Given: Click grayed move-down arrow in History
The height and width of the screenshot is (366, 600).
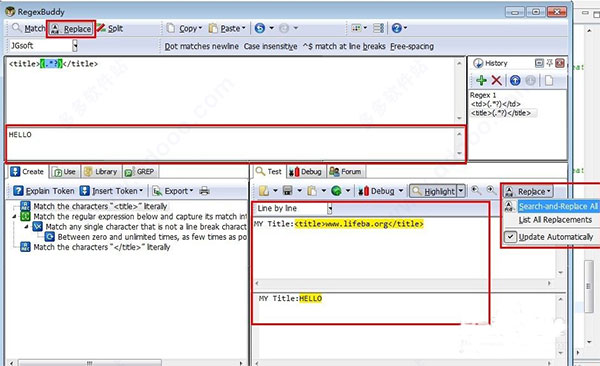Looking at the screenshot, I should point(530,80).
